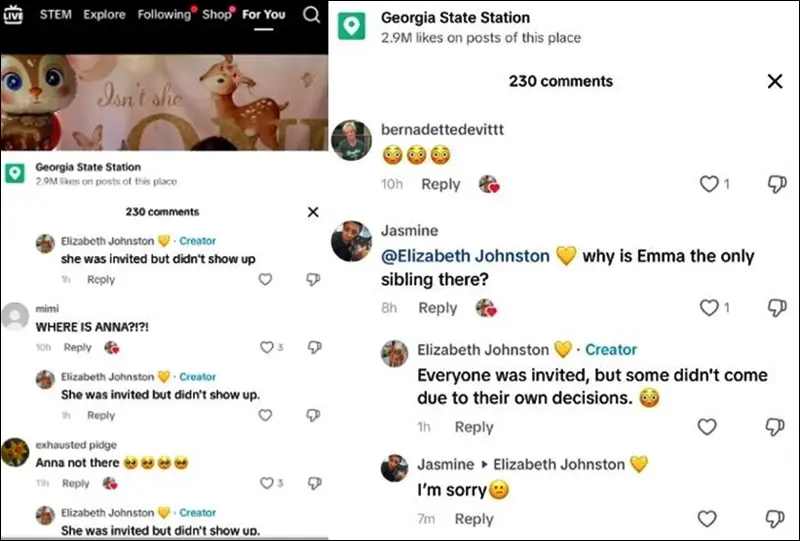
Task: Open bernadettedevittt's profile picture
Action: click(351, 140)
